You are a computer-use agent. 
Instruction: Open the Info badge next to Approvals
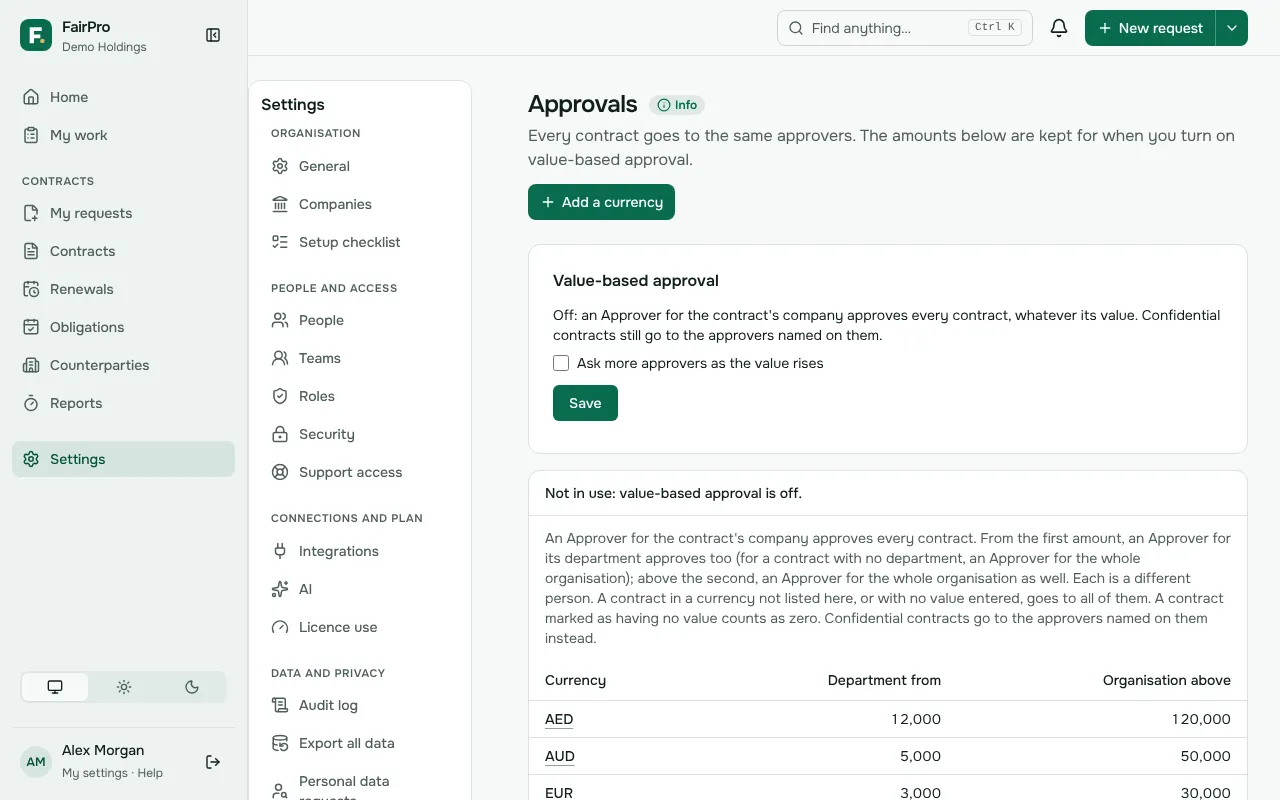677,105
